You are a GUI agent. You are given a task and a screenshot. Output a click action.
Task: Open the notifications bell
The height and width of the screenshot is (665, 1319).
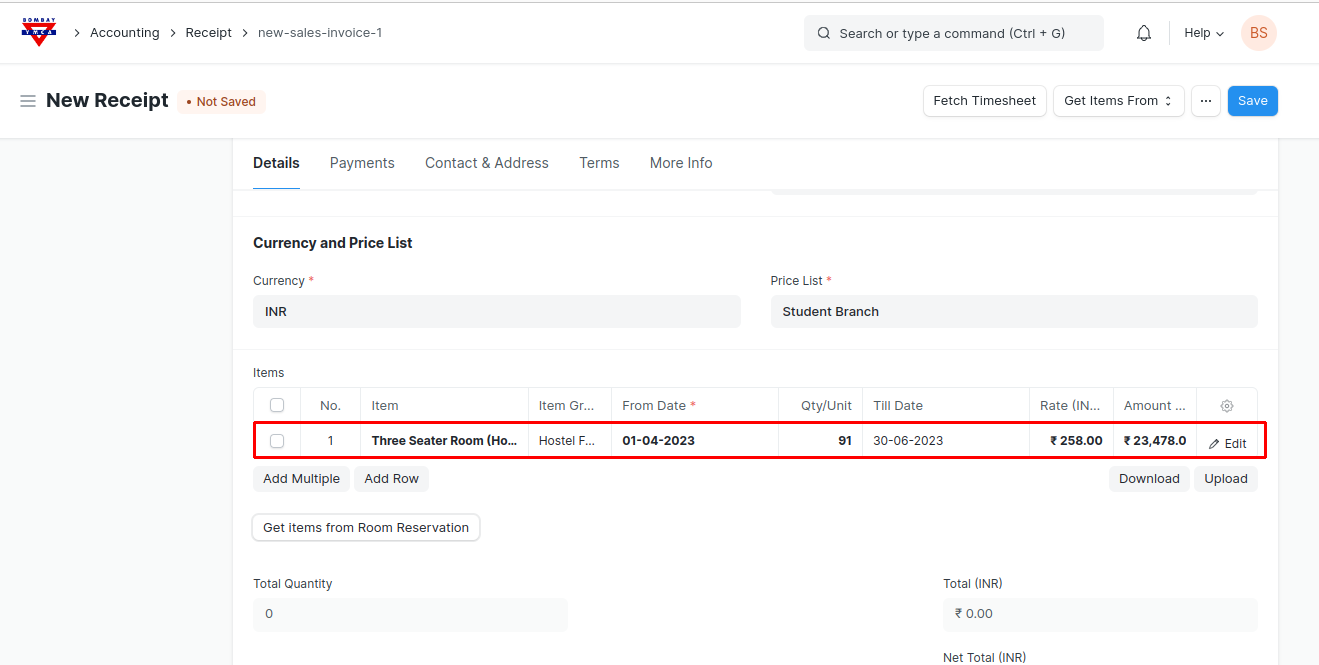click(1144, 33)
